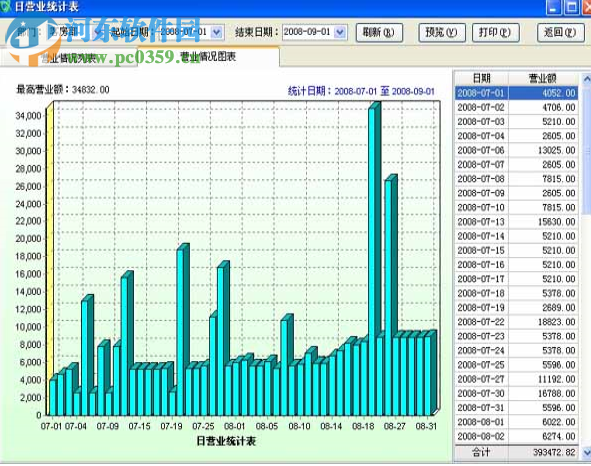Open the department dropdown
The image size is (591, 466).
(x=97, y=32)
